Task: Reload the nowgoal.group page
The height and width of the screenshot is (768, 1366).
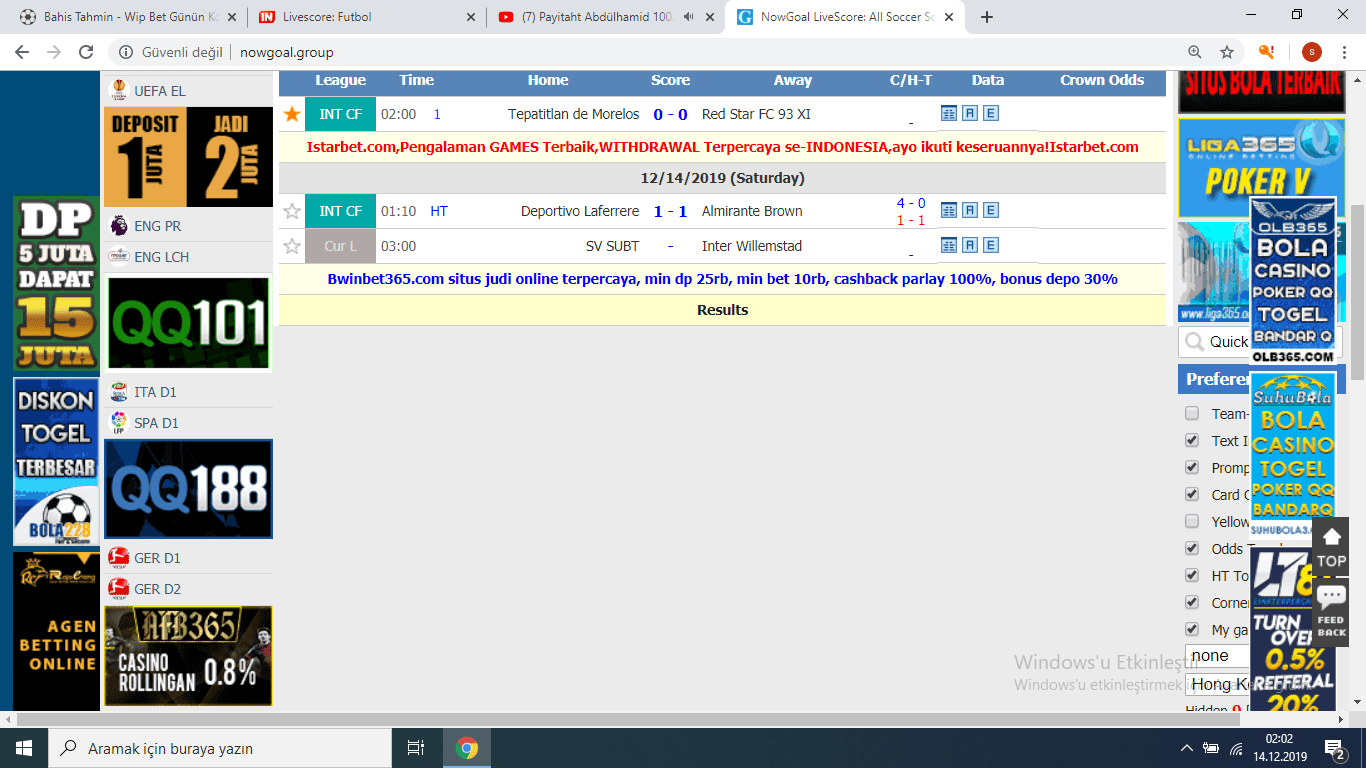Action: pos(86,52)
